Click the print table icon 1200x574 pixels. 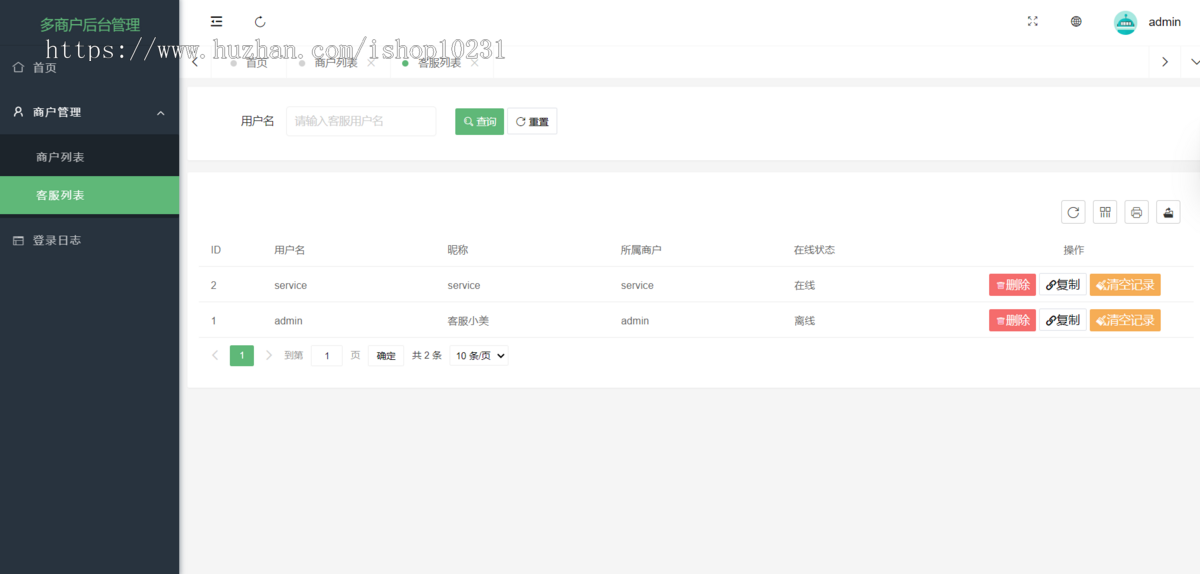point(1137,211)
